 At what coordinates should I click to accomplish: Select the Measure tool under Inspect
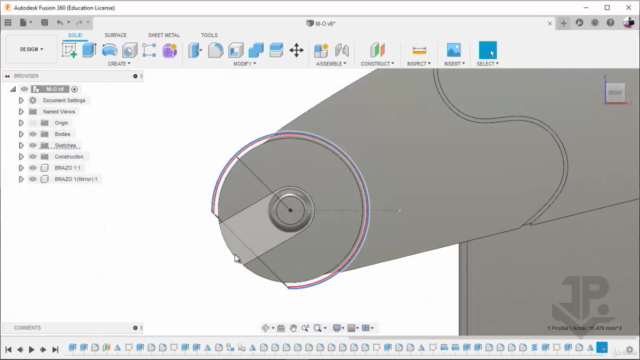coord(419,50)
